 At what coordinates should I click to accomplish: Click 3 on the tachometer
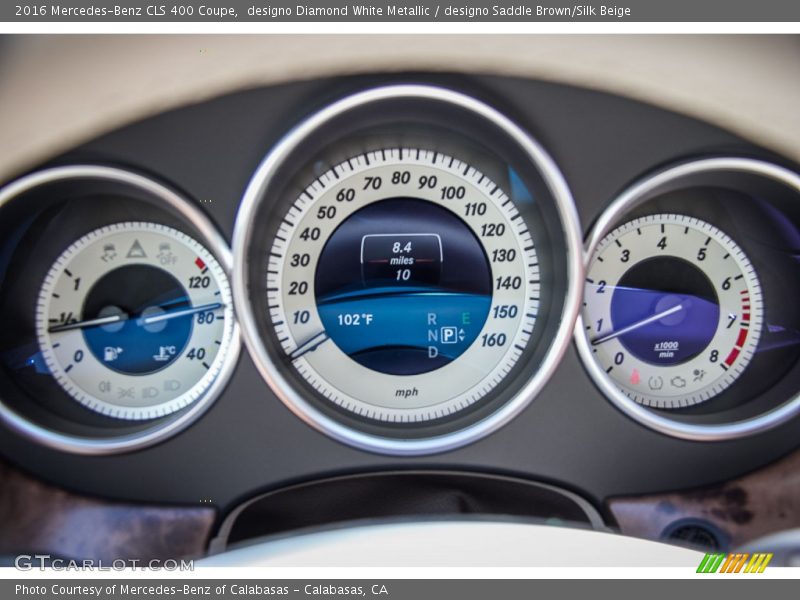(x=625, y=256)
